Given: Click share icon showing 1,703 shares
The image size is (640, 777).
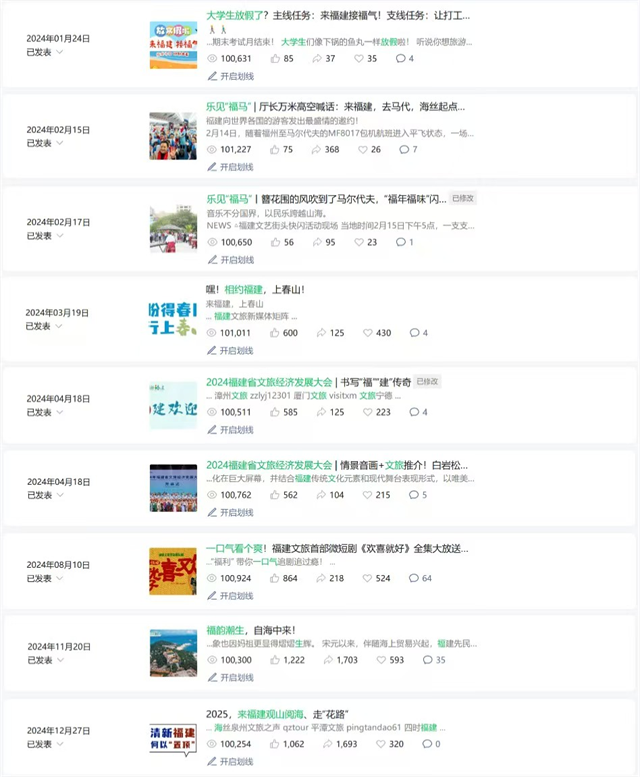Looking at the screenshot, I should pos(328,660).
